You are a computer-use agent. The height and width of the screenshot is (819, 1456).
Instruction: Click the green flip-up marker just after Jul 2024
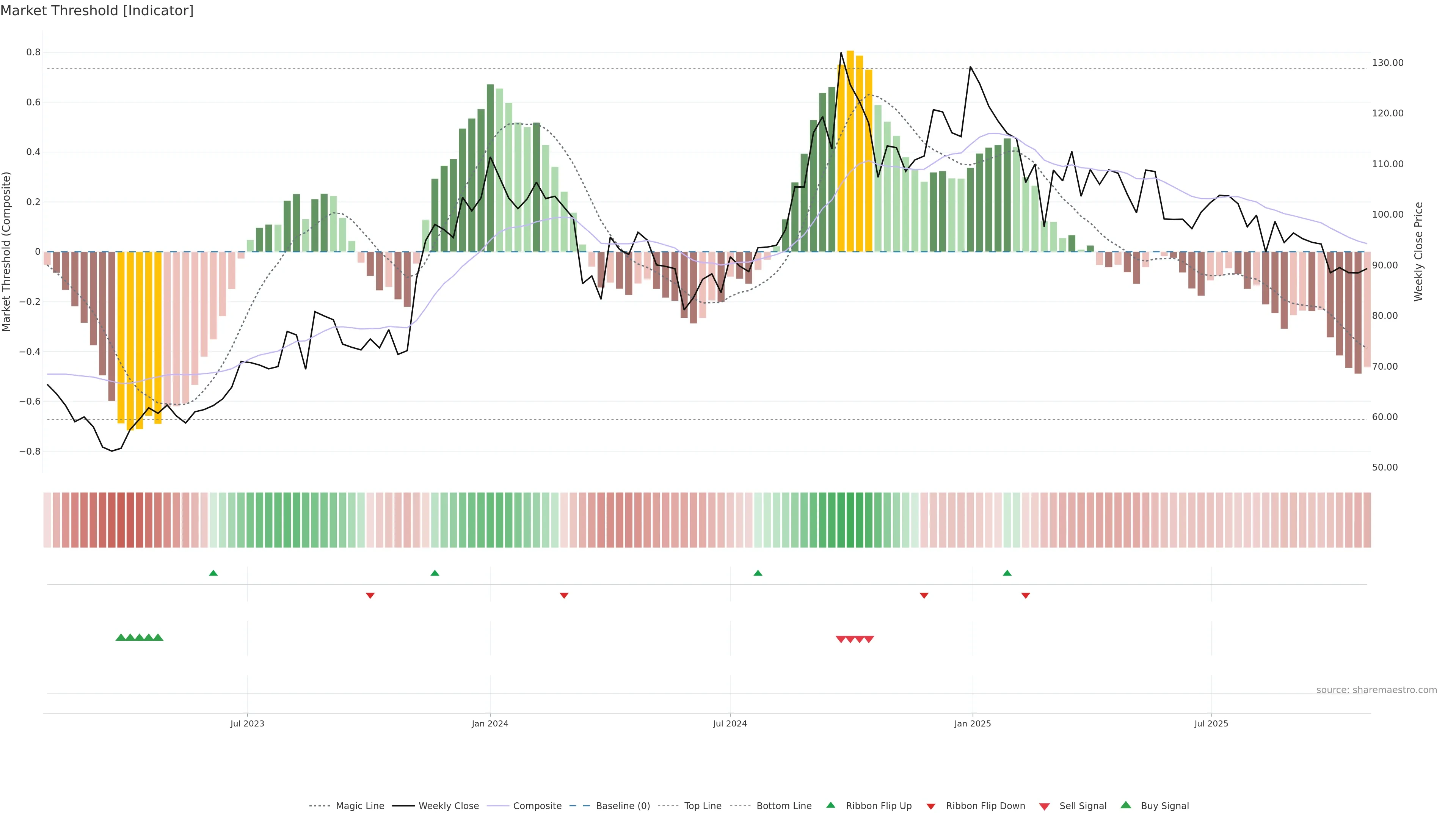pos(758,573)
